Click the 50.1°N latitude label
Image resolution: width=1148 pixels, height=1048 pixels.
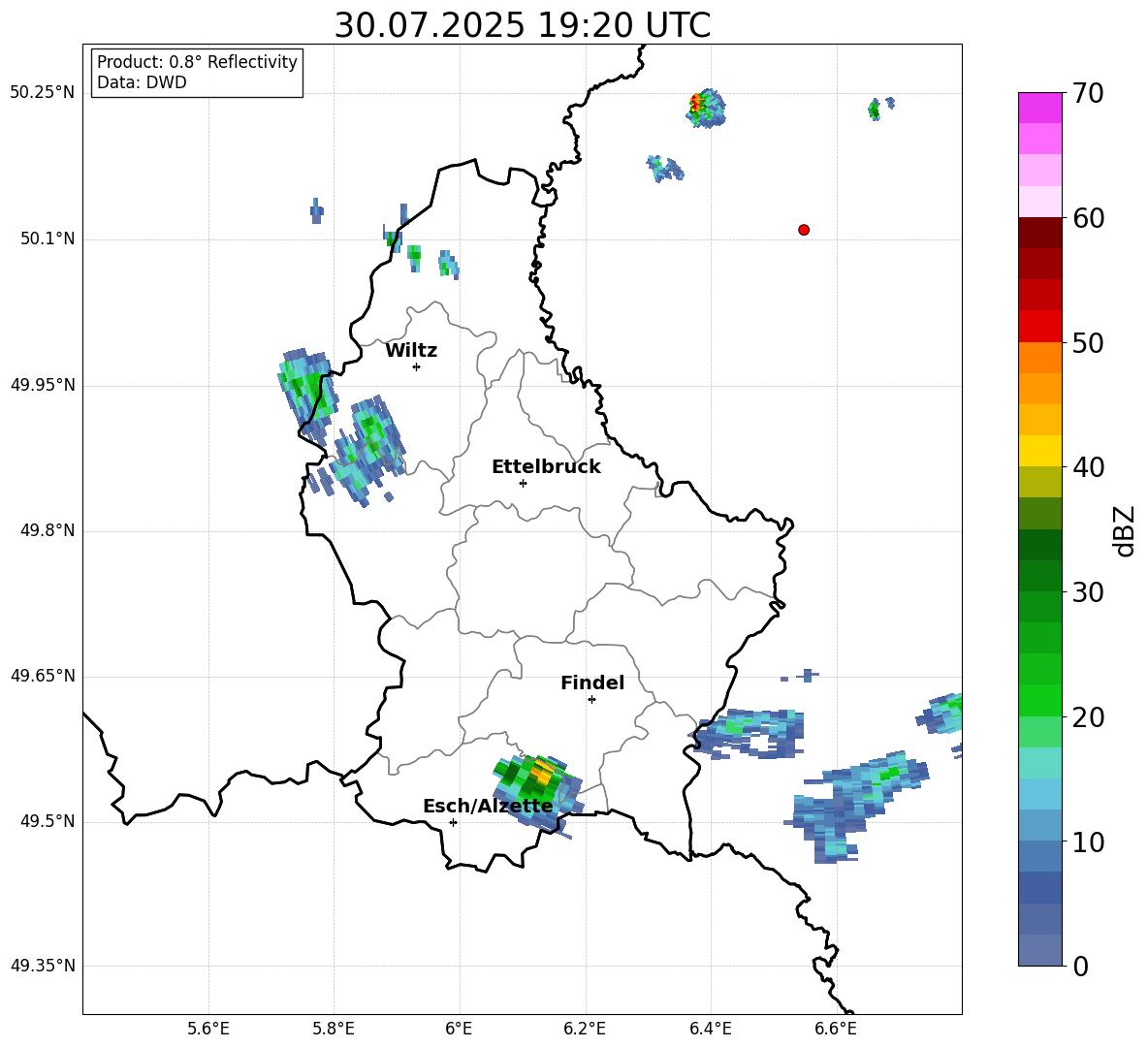(x=48, y=239)
